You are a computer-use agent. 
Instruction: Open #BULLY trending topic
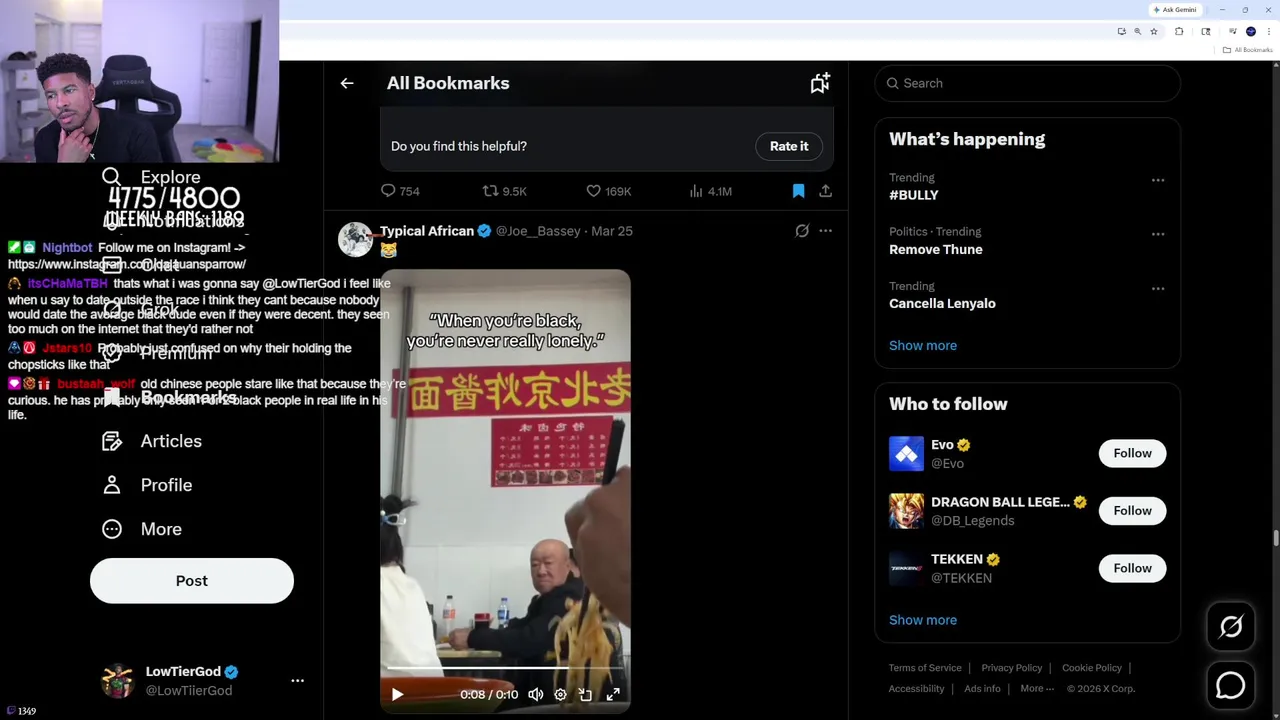coord(914,195)
